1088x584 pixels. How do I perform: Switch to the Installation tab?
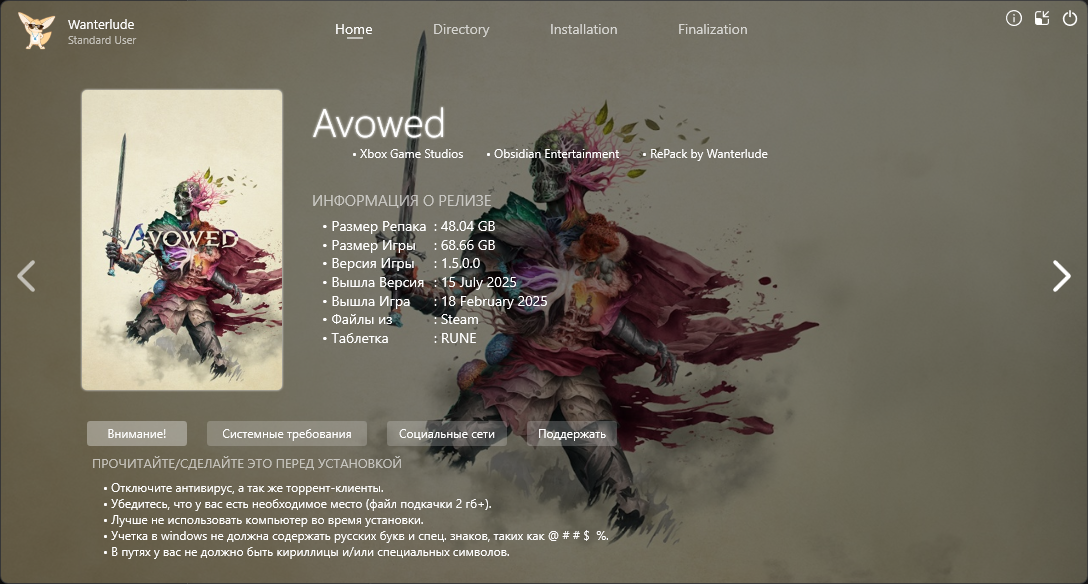point(584,29)
